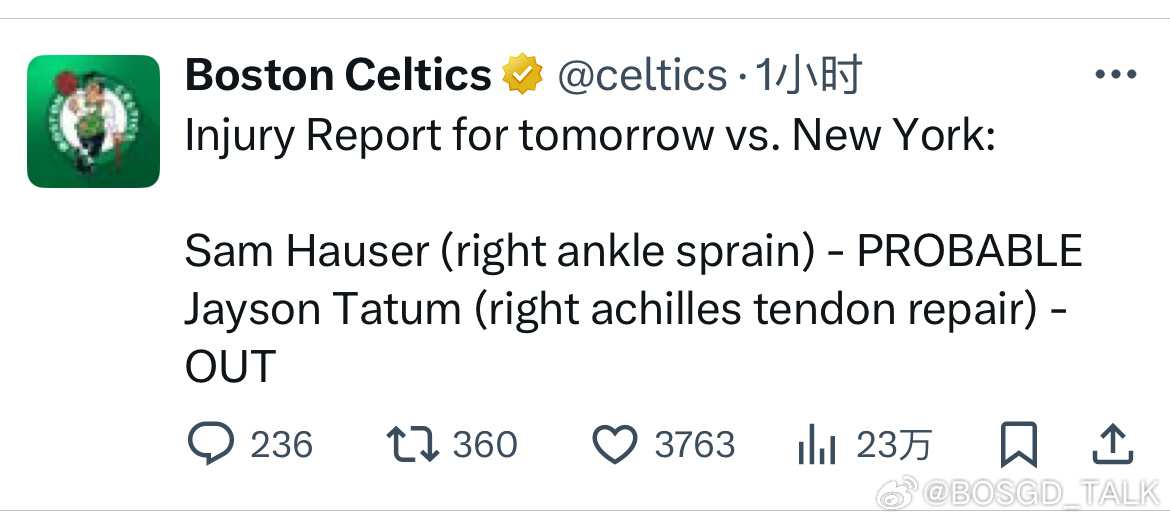This screenshot has height=522, width=1170.
Task: Visit the @celtics handle link
Action: 642,75
